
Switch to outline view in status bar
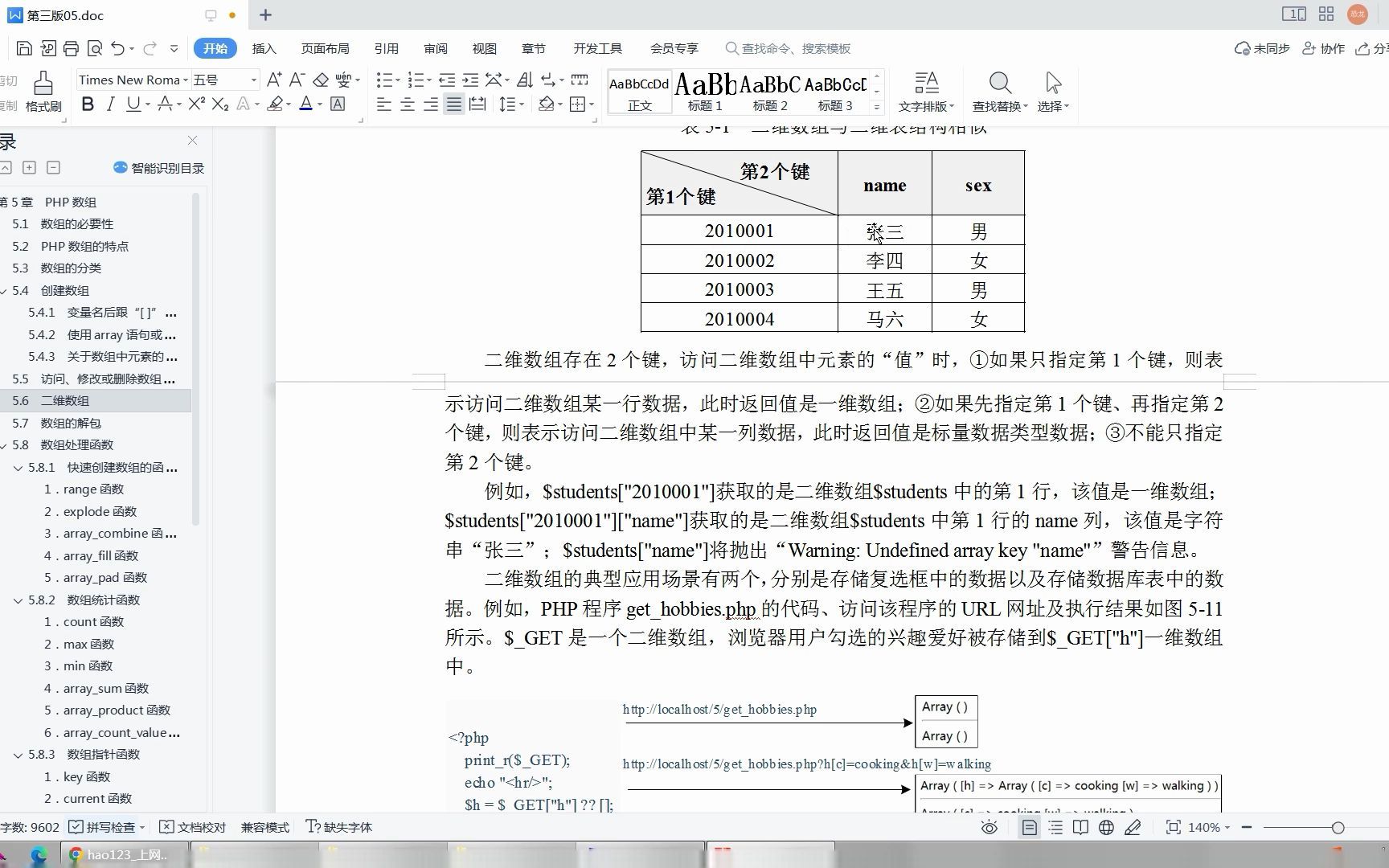pos(1055,827)
